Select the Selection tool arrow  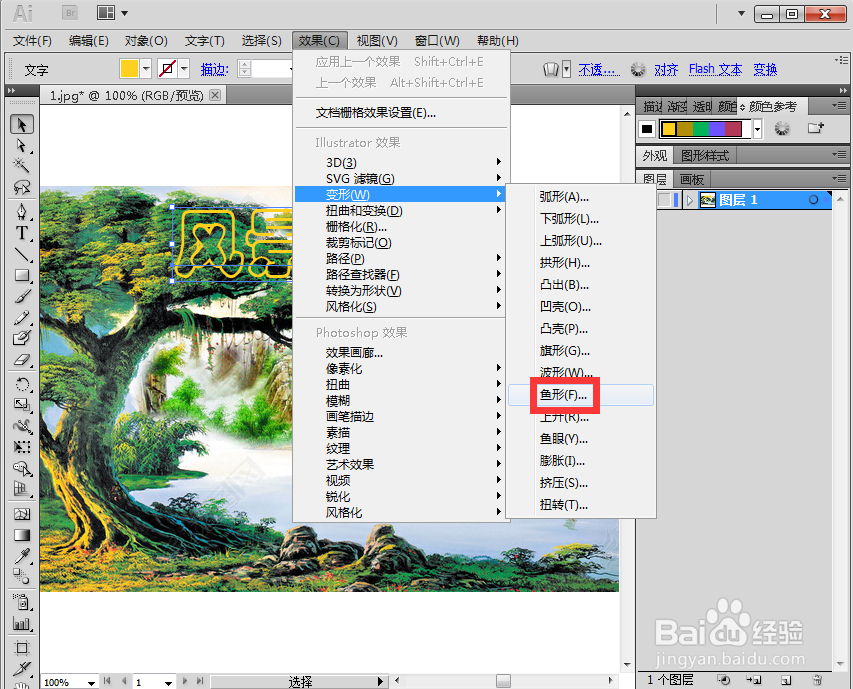coord(22,125)
